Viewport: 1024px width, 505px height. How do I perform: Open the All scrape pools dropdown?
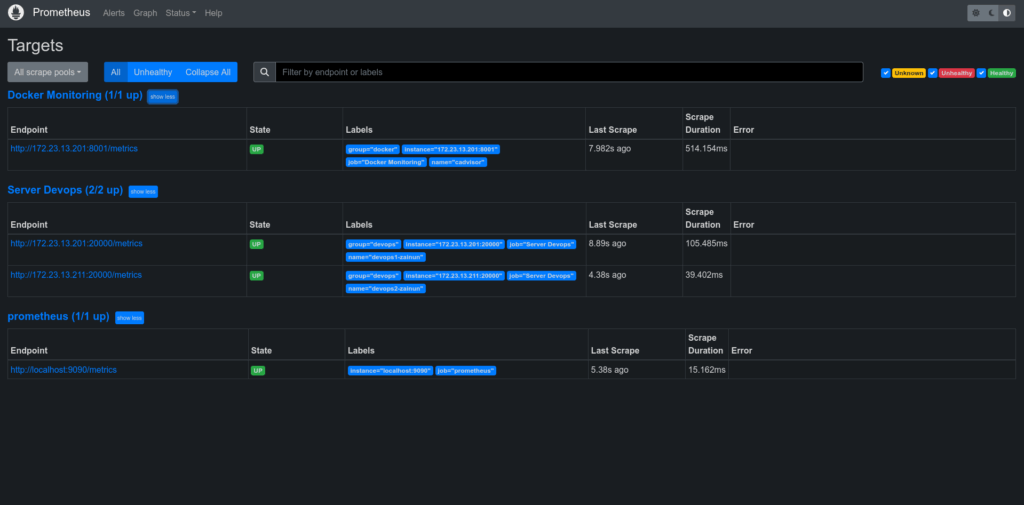click(x=47, y=72)
